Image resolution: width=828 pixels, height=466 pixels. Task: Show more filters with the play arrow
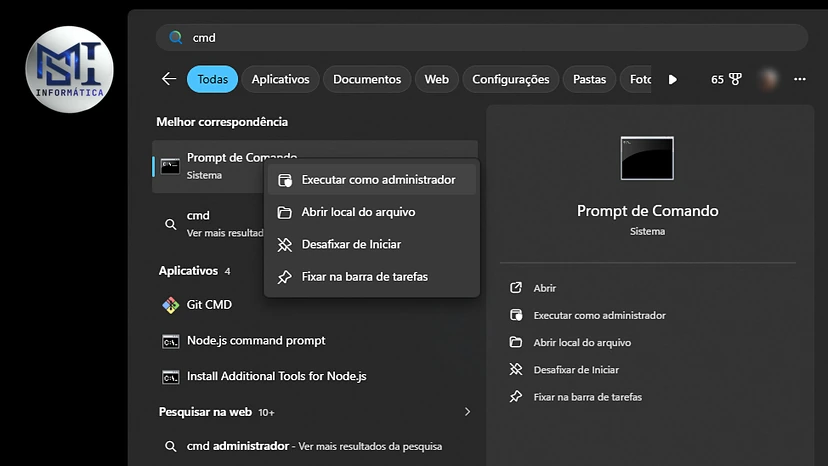click(672, 79)
